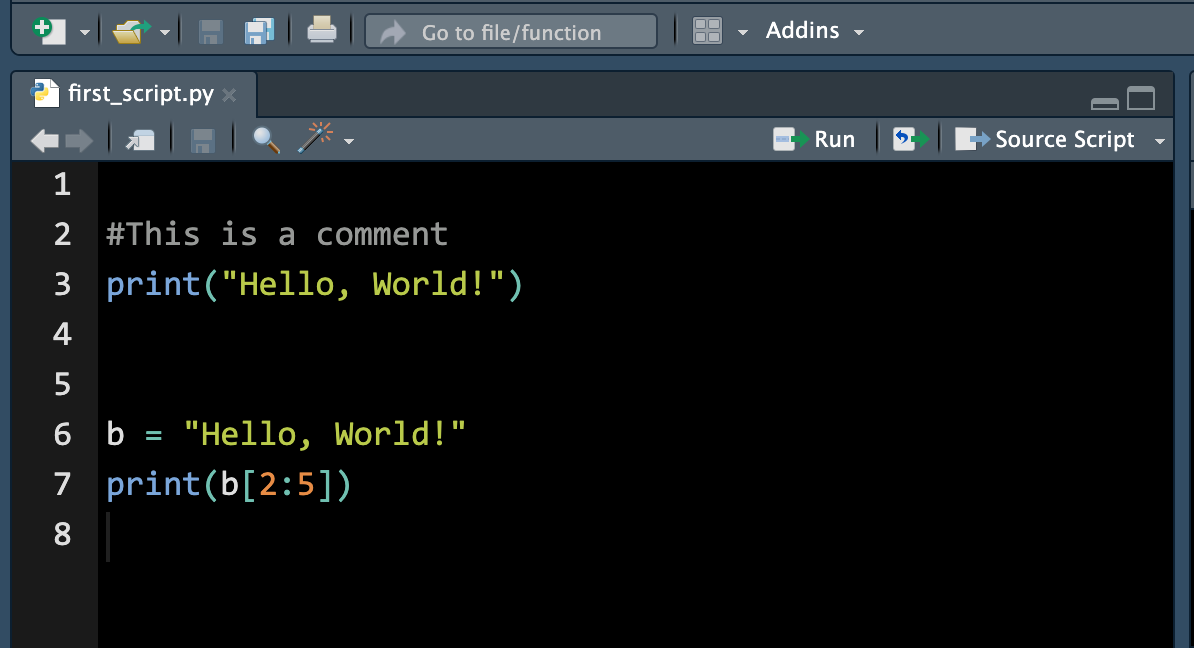Run the current line of code

[815, 138]
